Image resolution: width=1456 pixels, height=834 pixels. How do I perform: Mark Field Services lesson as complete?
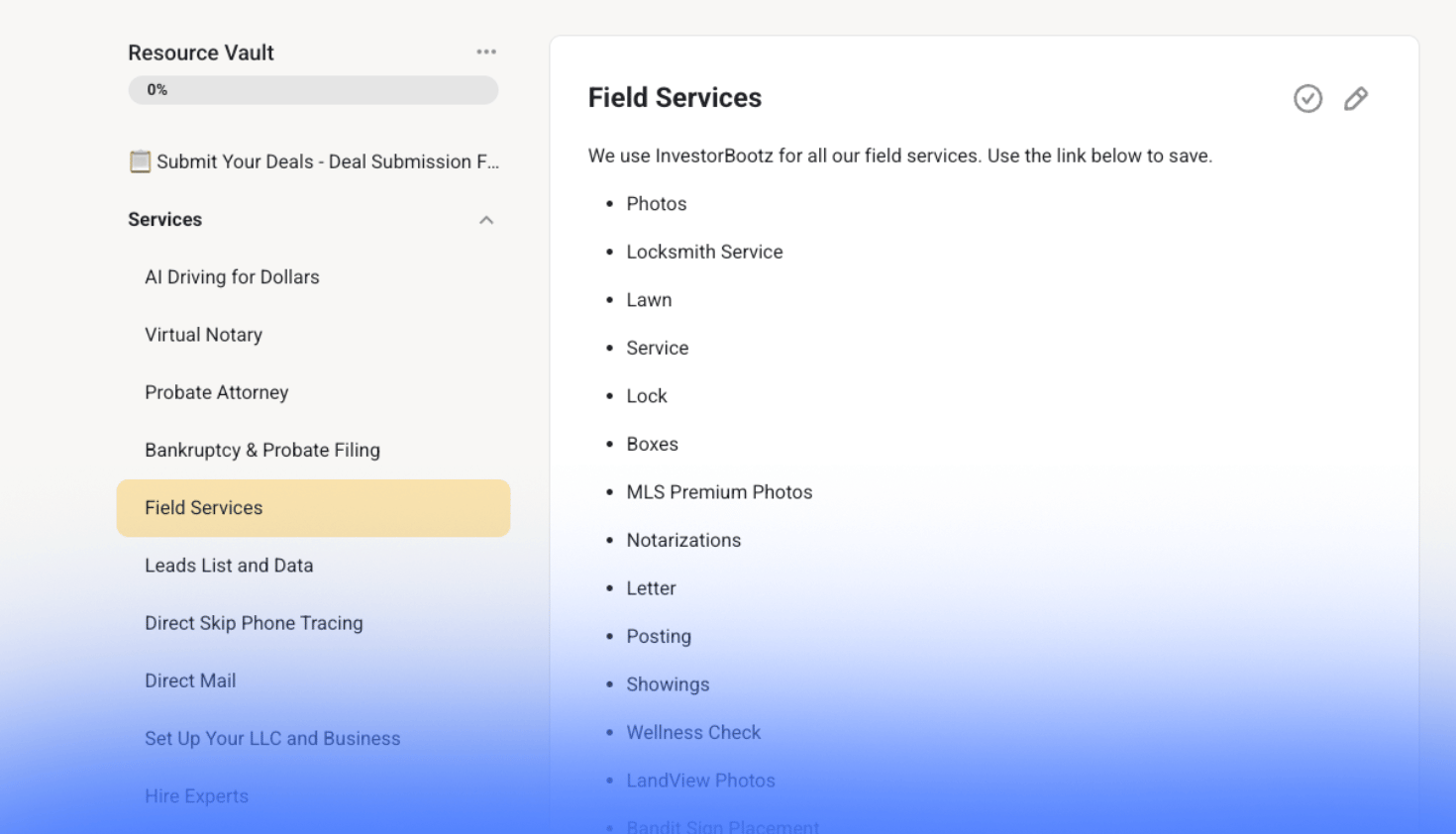1307,98
